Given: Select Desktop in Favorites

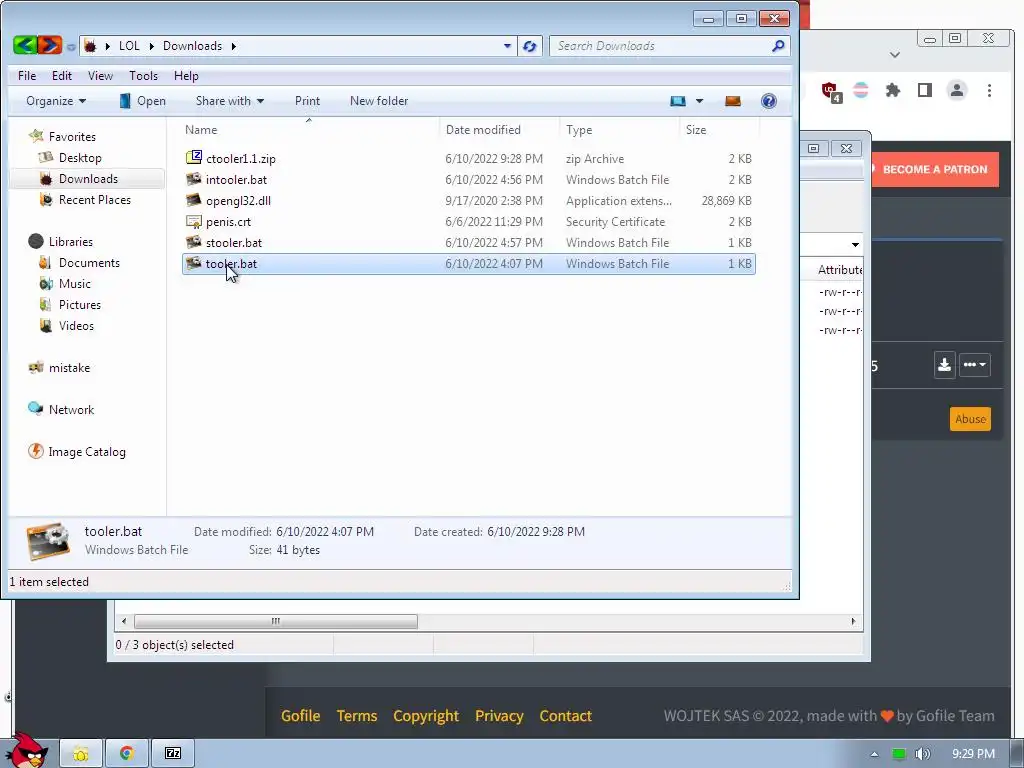Looking at the screenshot, I should pyautogui.click(x=80, y=157).
